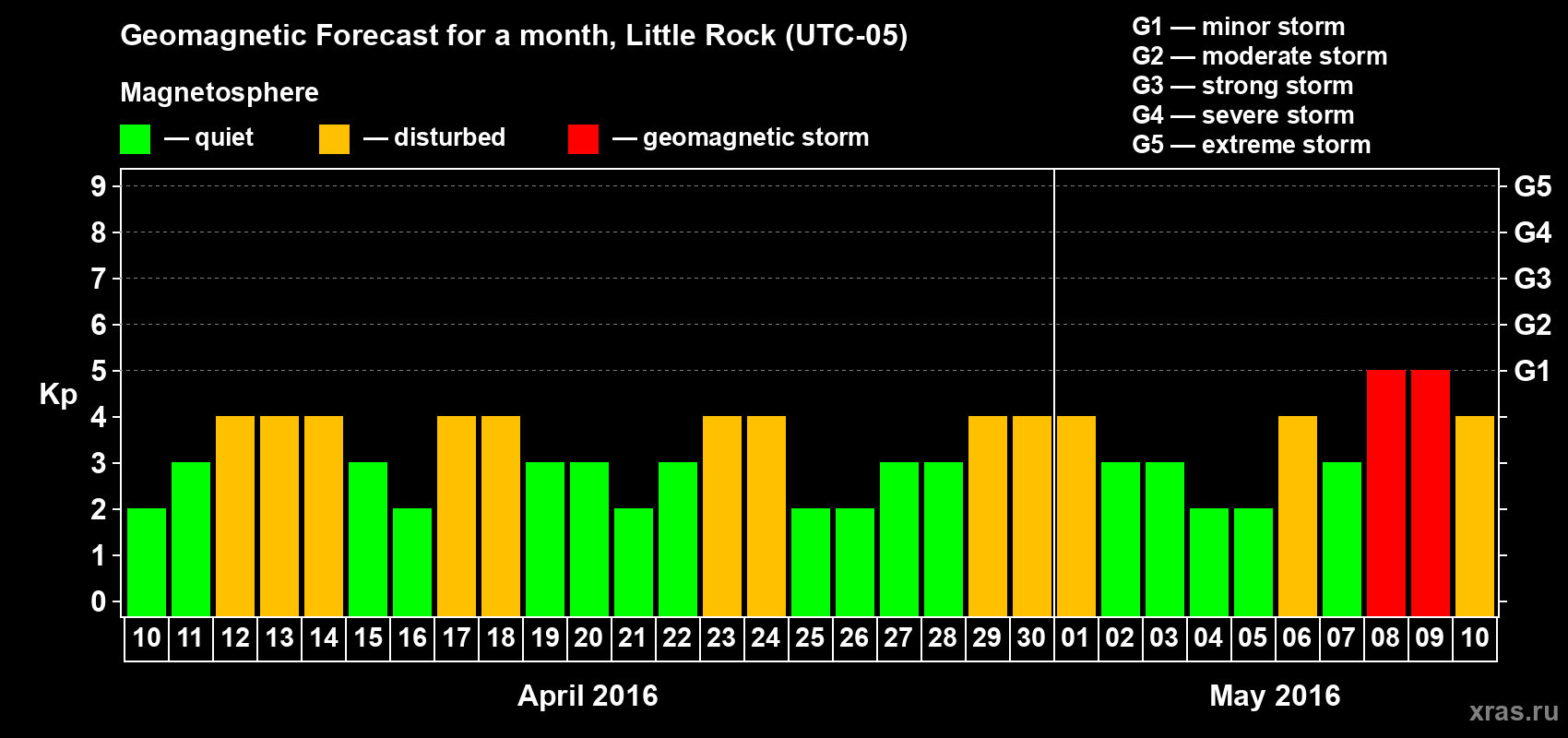Click the G1 label on the right axis
Image resolution: width=1568 pixels, height=738 pixels.
1533,371
